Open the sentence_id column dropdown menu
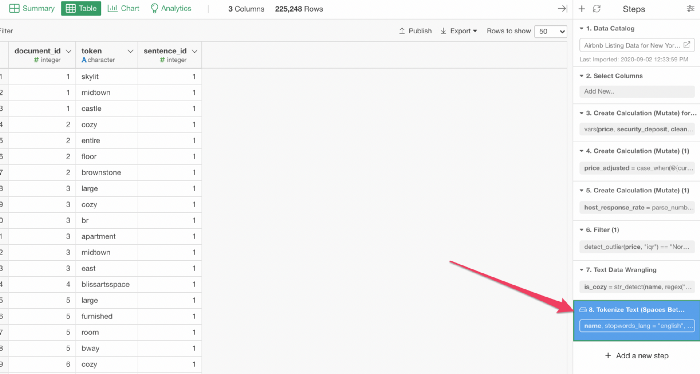This screenshot has width=700, height=374. tap(195, 51)
